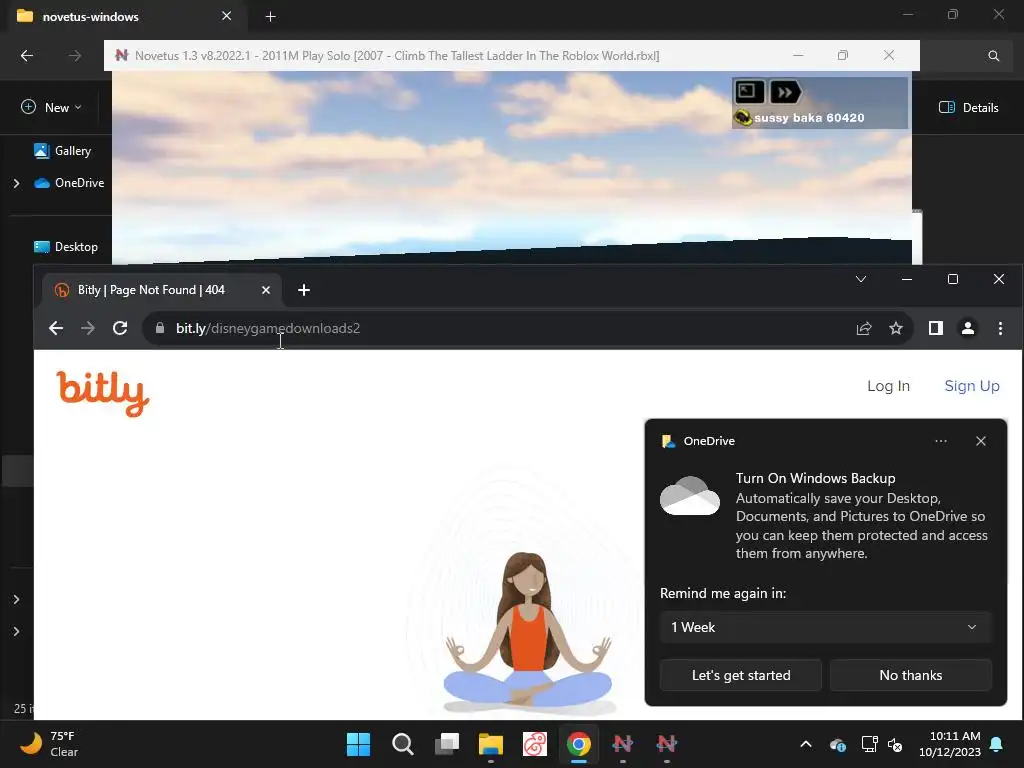Click fast-forward icon in Novetus game
The image size is (1024, 768).
[x=785, y=92]
